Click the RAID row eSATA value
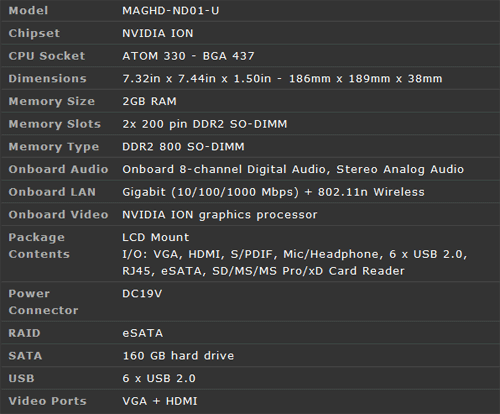Image resolution: width=500 pixels, height=414 pixels. (143, 333)
